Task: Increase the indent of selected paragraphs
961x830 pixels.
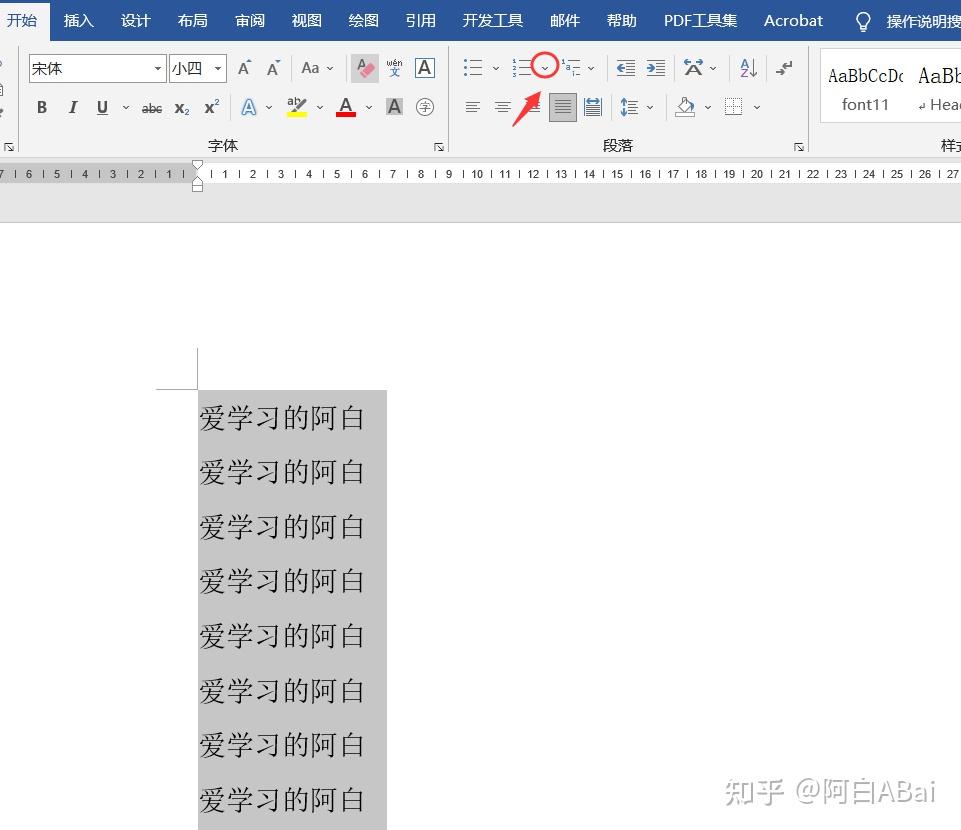Action: pos(655,68)
